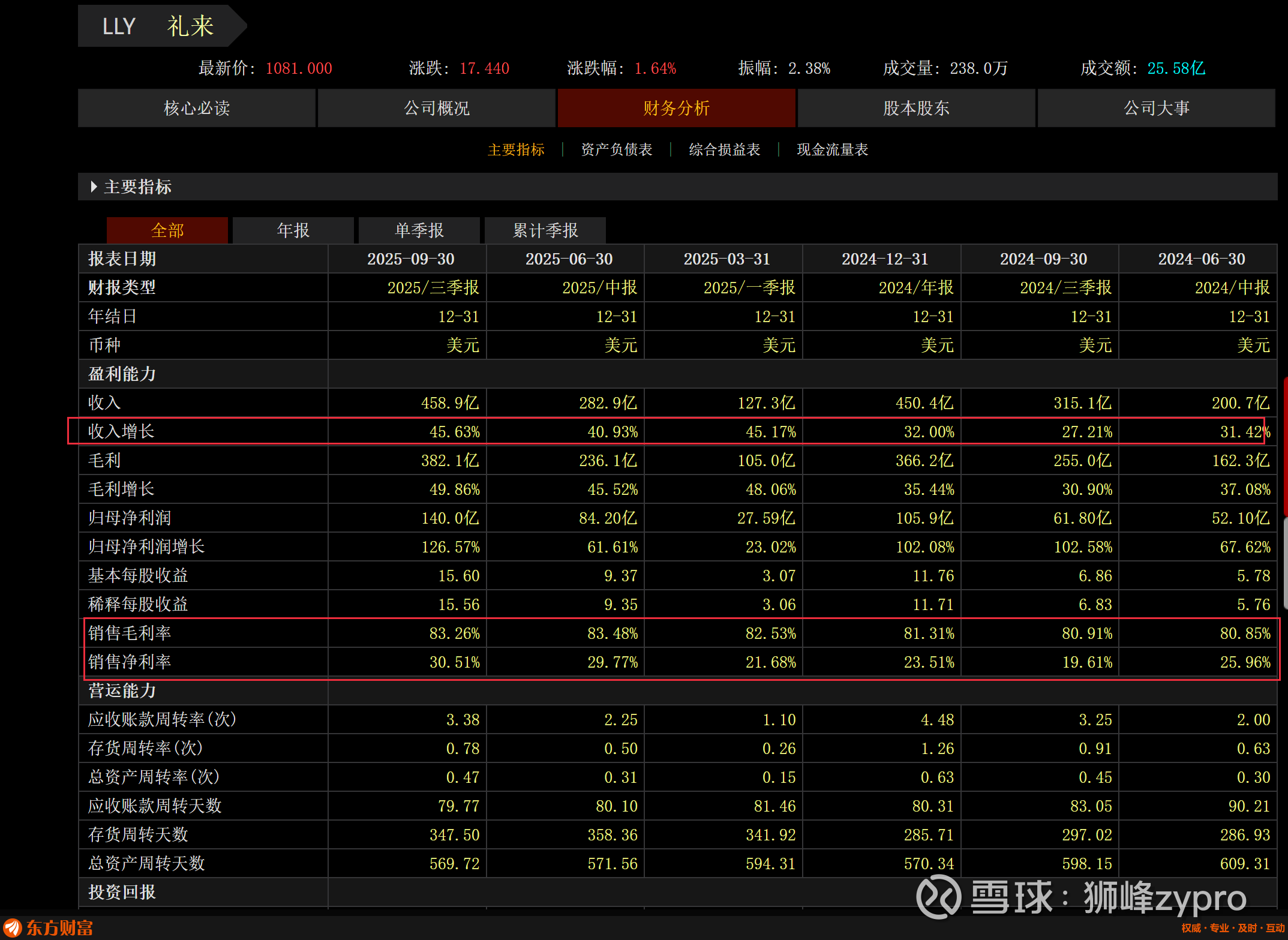This screenshot has width=1288, height=940.
Task: Open the 资产负债表 link
Action: (616, 149)
